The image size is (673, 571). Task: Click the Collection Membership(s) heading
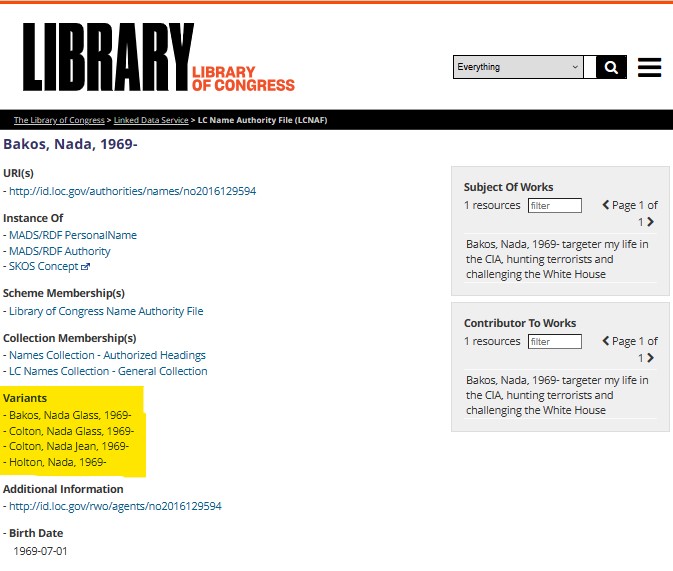(70, 338)
